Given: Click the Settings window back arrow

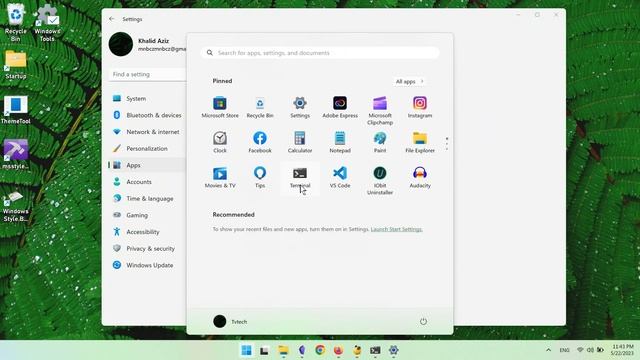Looking at the screenshot, I should point(111,19).
